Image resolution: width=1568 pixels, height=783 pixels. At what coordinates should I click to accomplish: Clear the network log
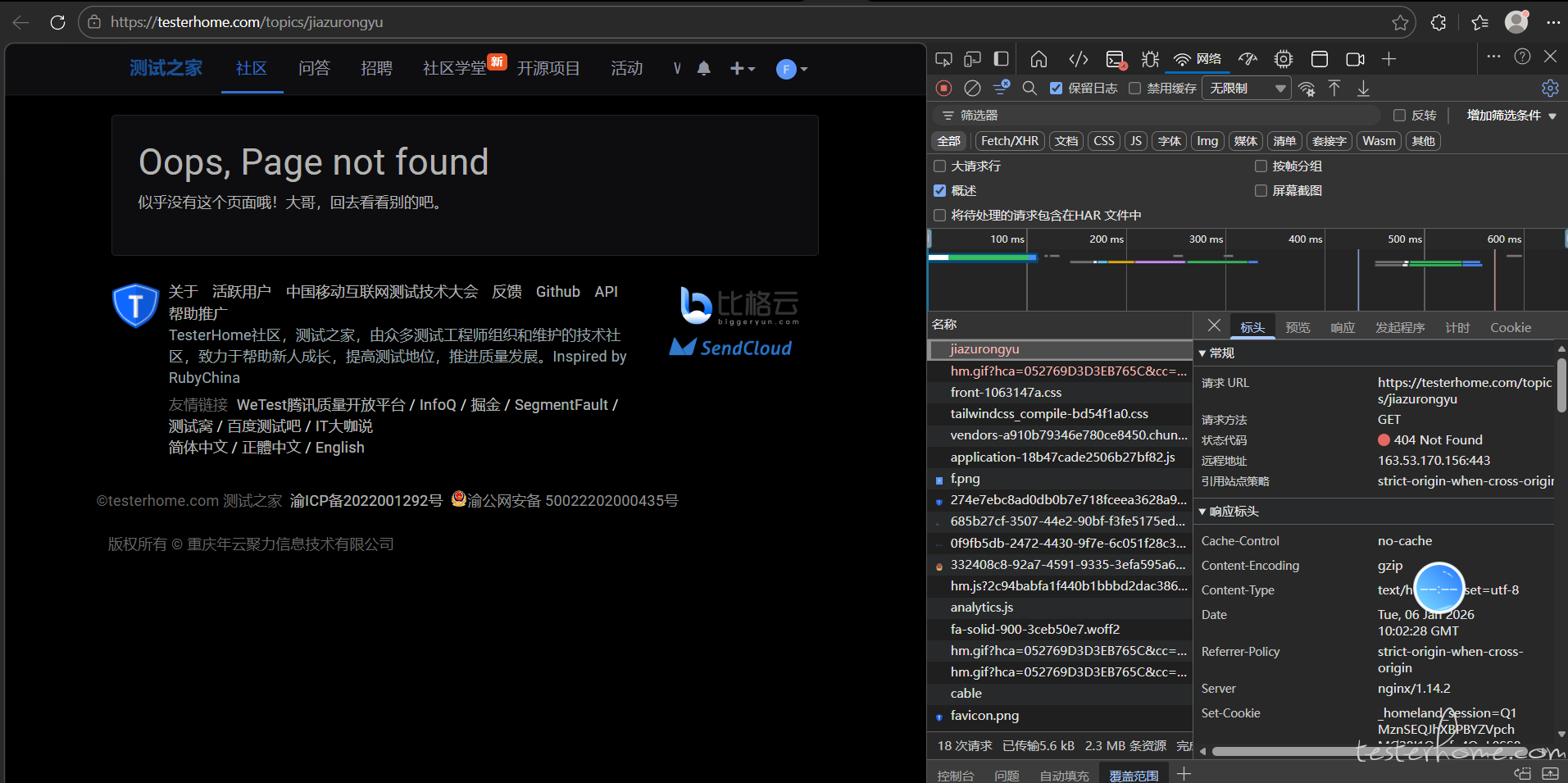pyautogui.click(x=972, y=89)
